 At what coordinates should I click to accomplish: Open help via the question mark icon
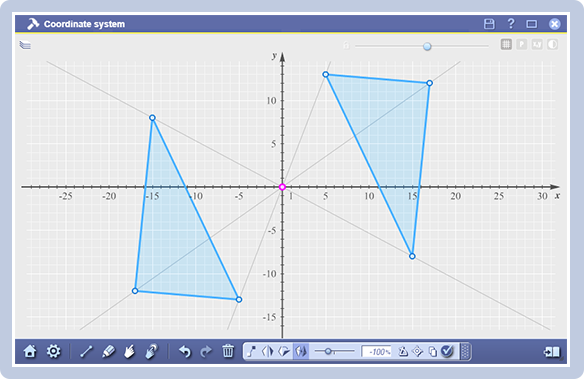(x=511, y=24)
